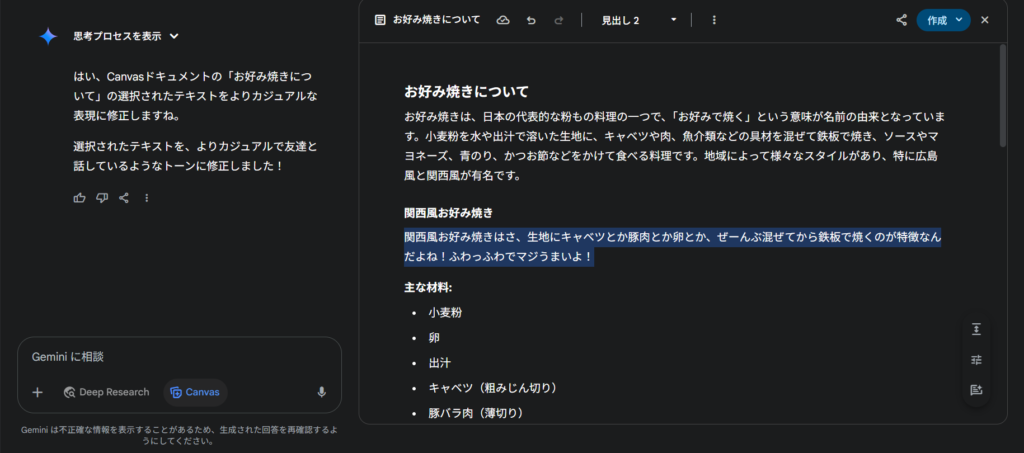Redo the canvas edit

pos(558,20)
